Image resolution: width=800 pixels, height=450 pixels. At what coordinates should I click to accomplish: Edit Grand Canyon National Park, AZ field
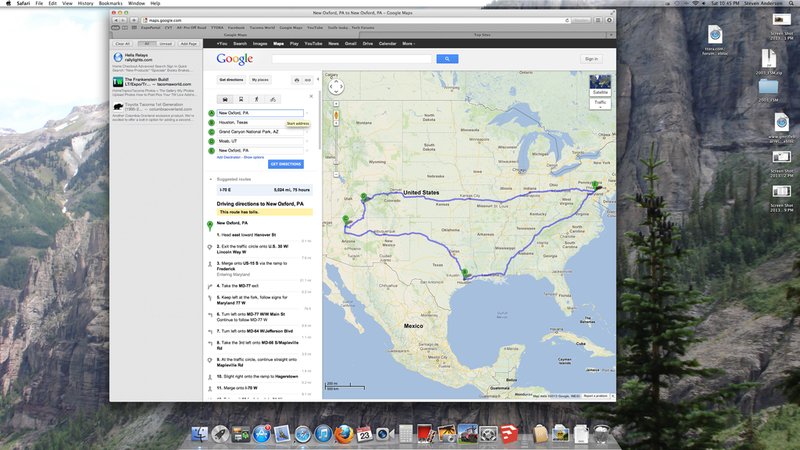[x=260, y=132]
